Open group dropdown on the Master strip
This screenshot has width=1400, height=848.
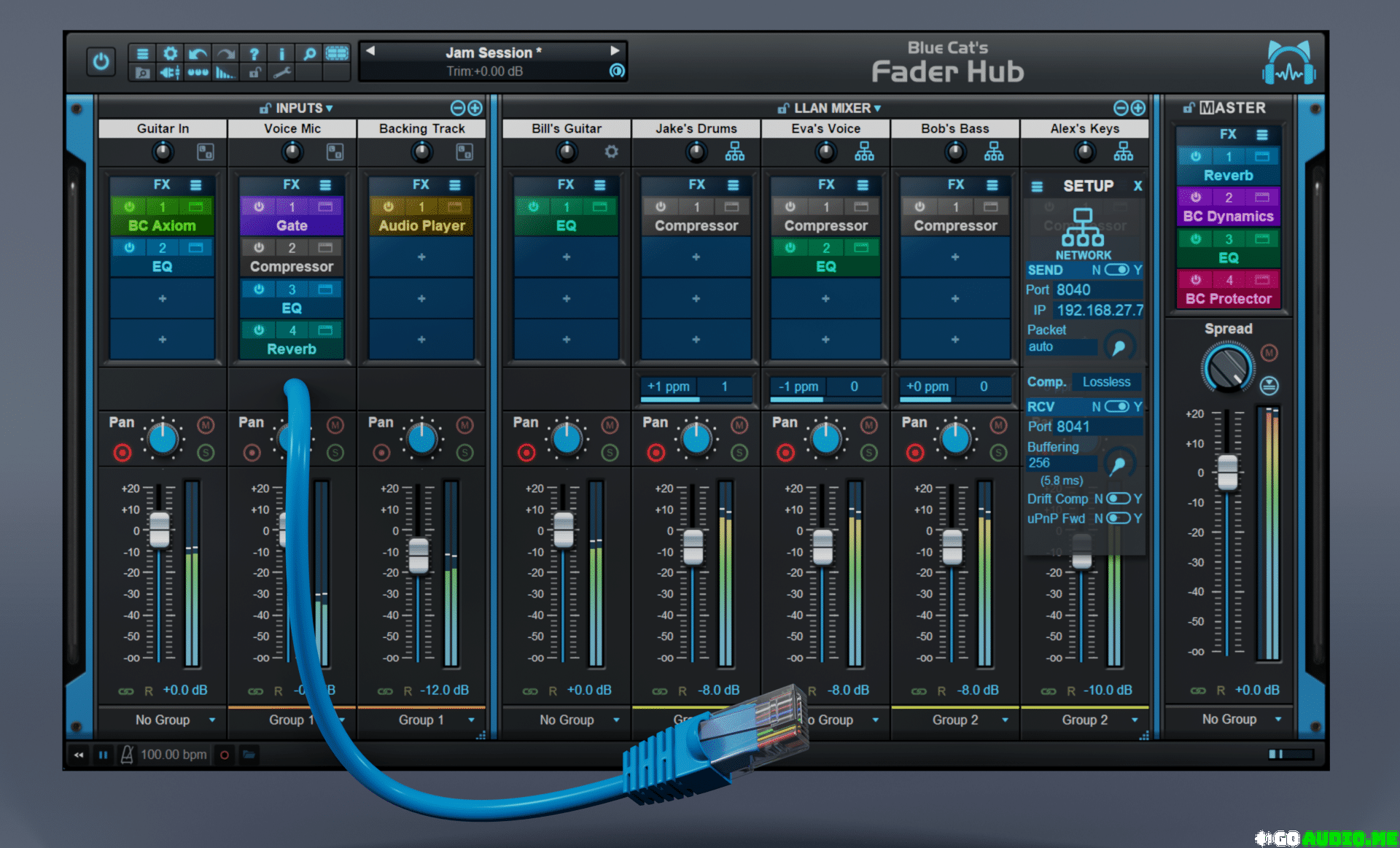1278,719
